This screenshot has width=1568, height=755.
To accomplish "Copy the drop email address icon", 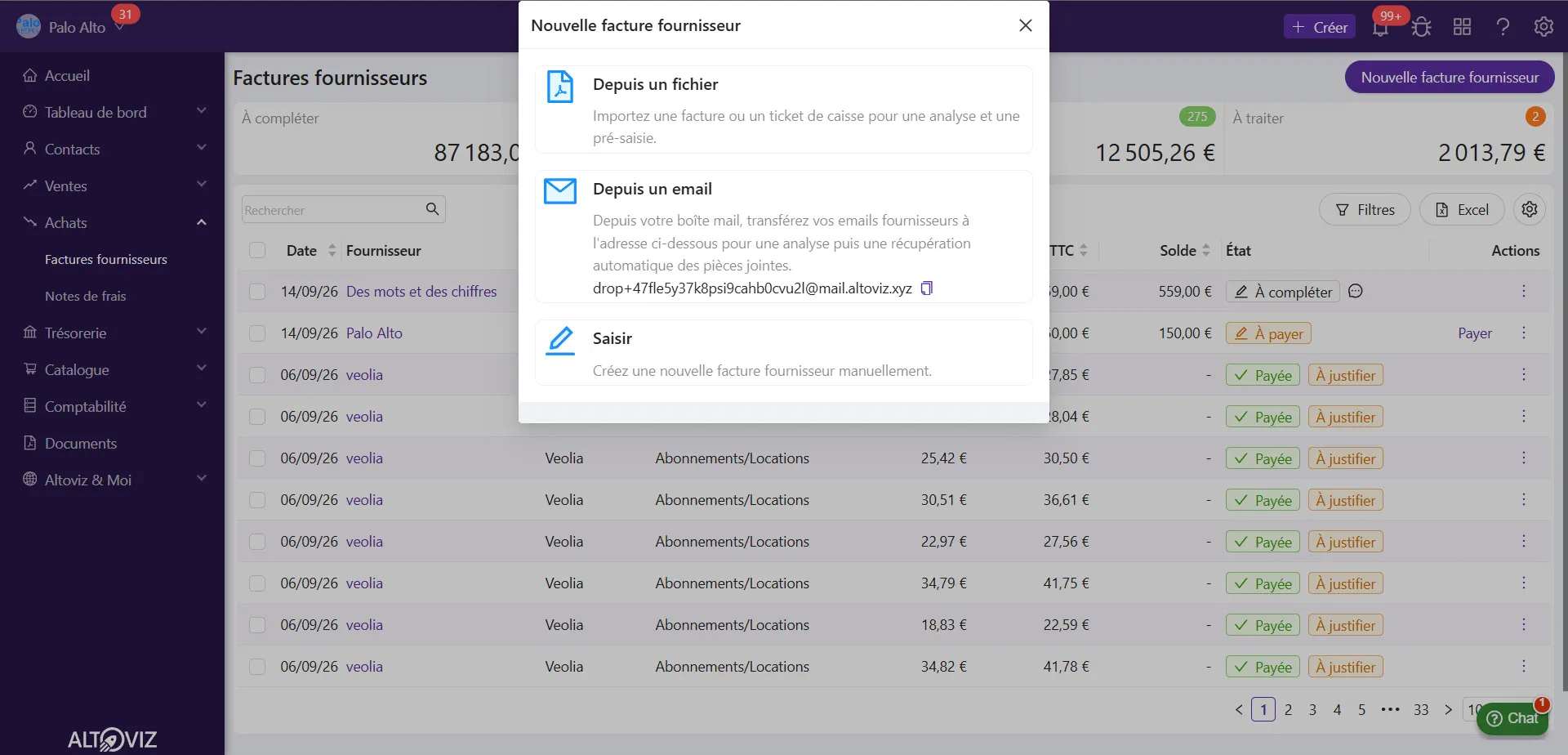I will (927, 288).
